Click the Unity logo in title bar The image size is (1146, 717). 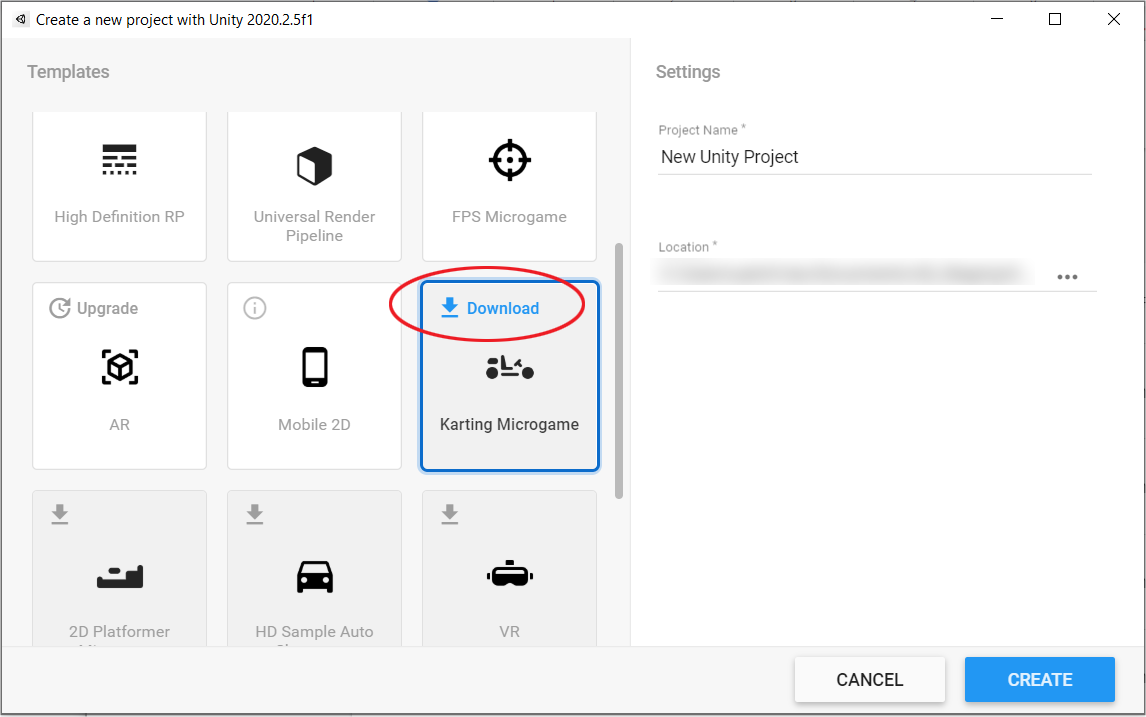pos(21,20)
